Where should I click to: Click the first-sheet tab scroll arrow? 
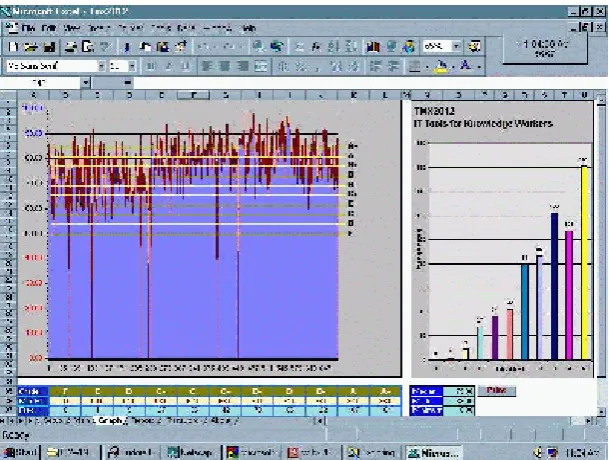[3, 421]
